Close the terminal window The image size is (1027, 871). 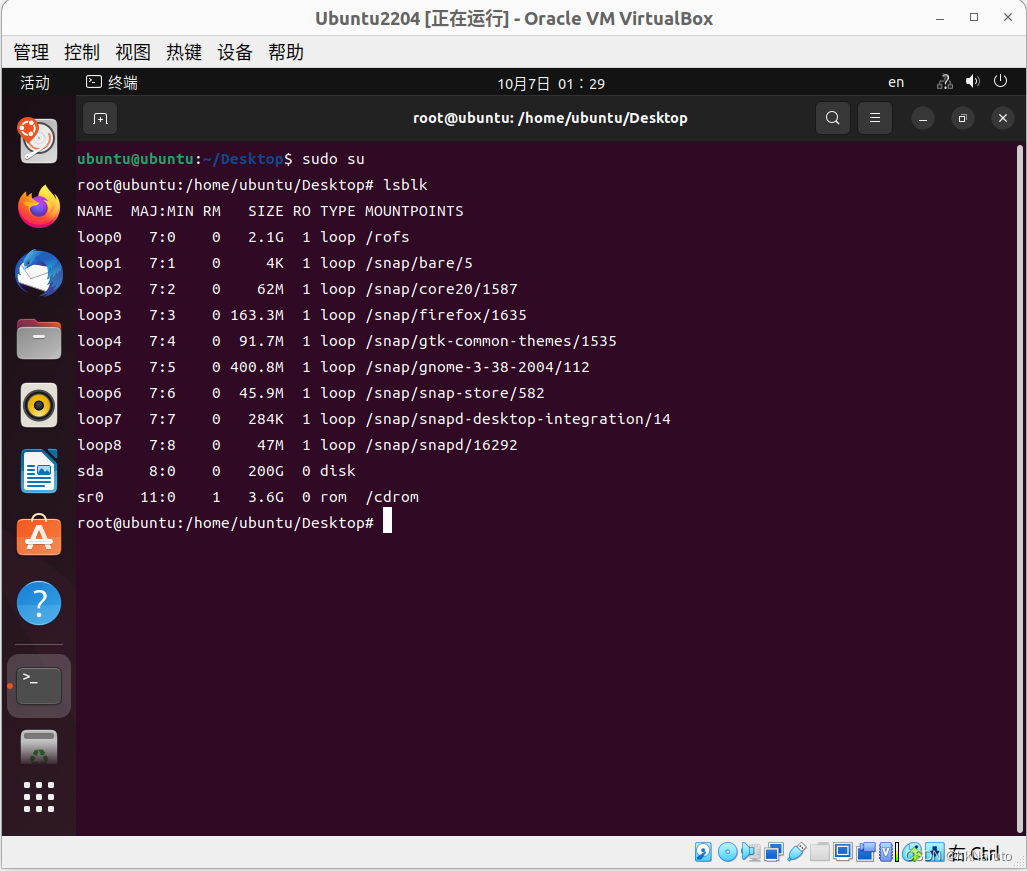(x=1003, y=119)
